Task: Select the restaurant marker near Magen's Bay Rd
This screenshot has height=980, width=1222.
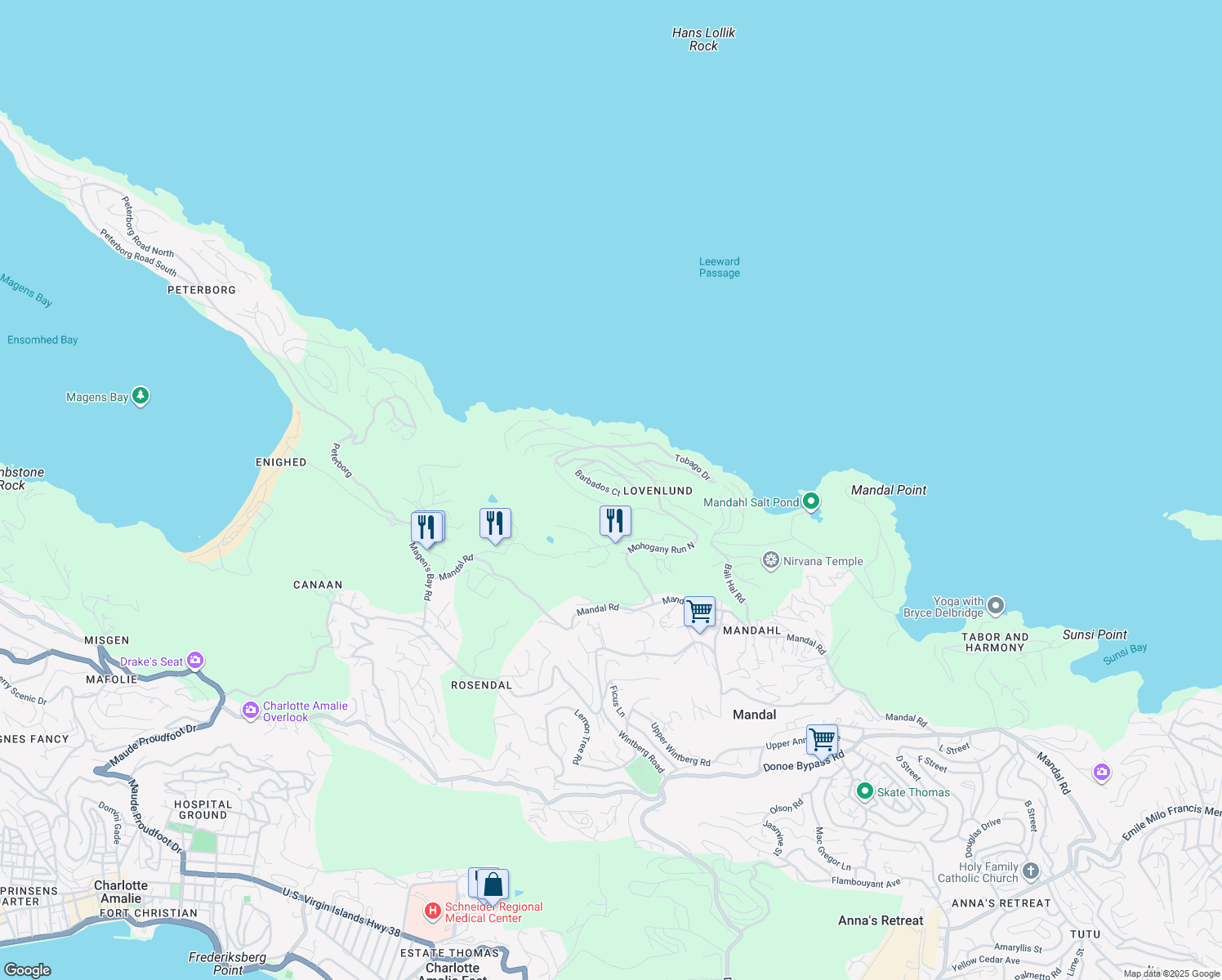Action: click(426, 525)
